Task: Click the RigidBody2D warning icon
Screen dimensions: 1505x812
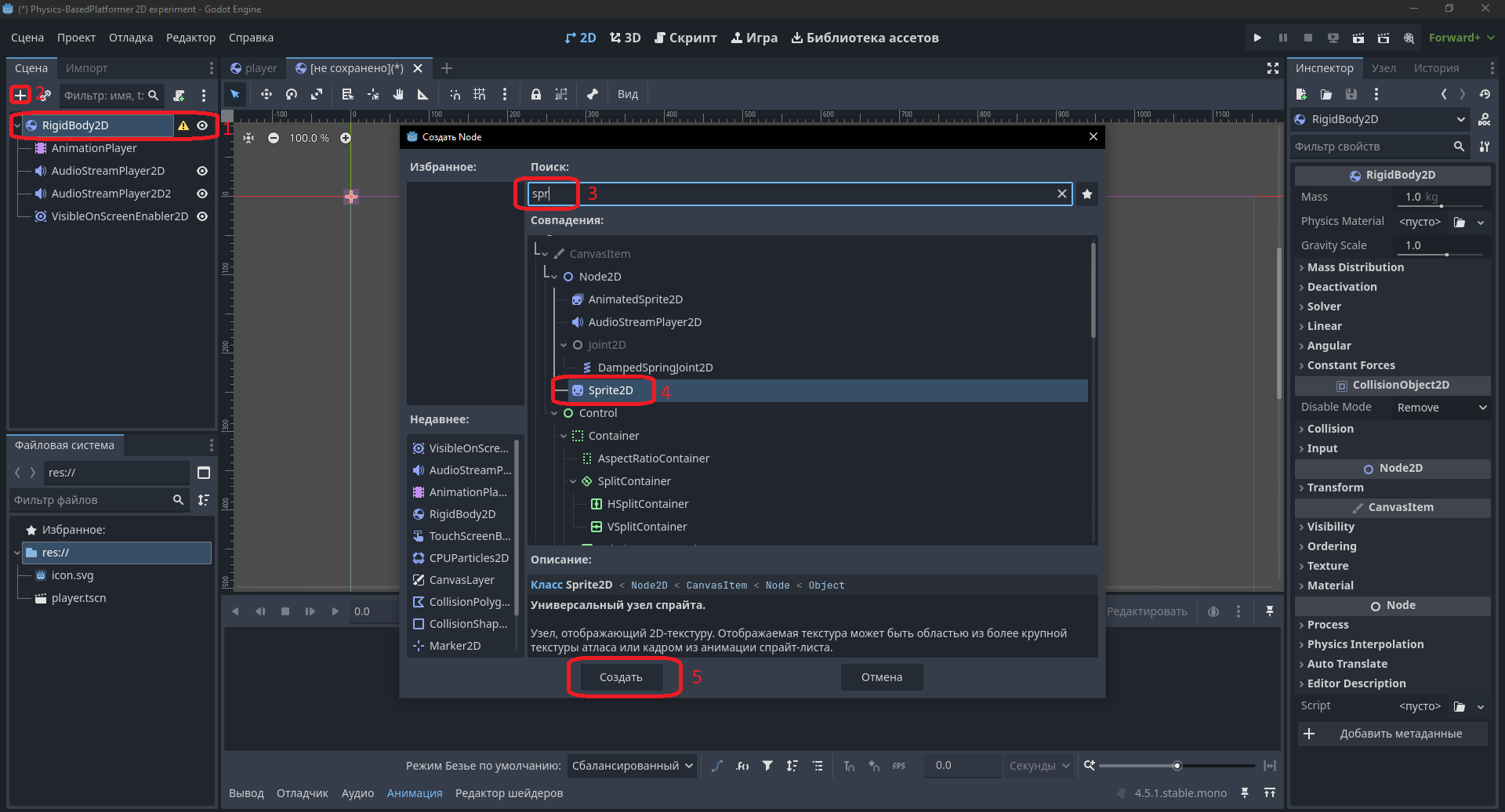Action: pos(183,125)
